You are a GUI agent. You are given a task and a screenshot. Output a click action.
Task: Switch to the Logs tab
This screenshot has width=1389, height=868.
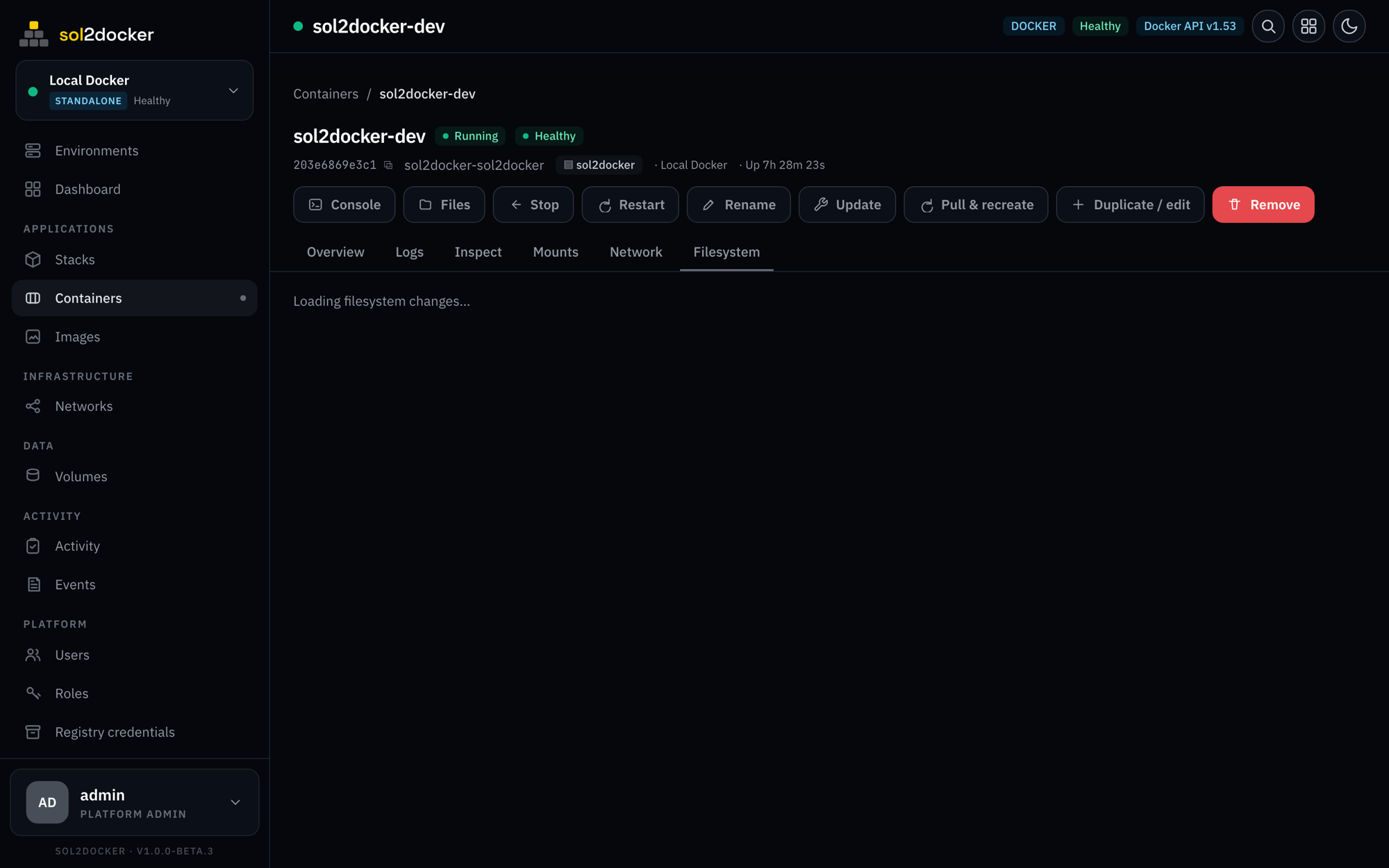(409, 252)
